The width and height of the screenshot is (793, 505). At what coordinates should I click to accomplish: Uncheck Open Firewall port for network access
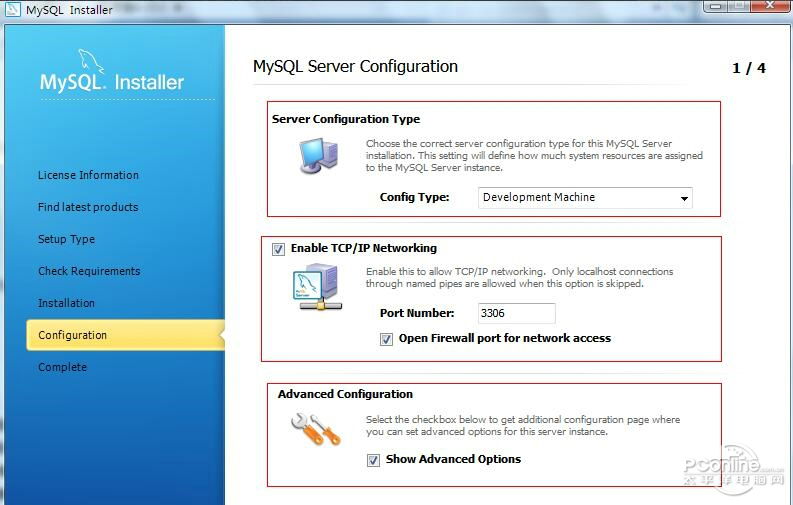(386, 339)
